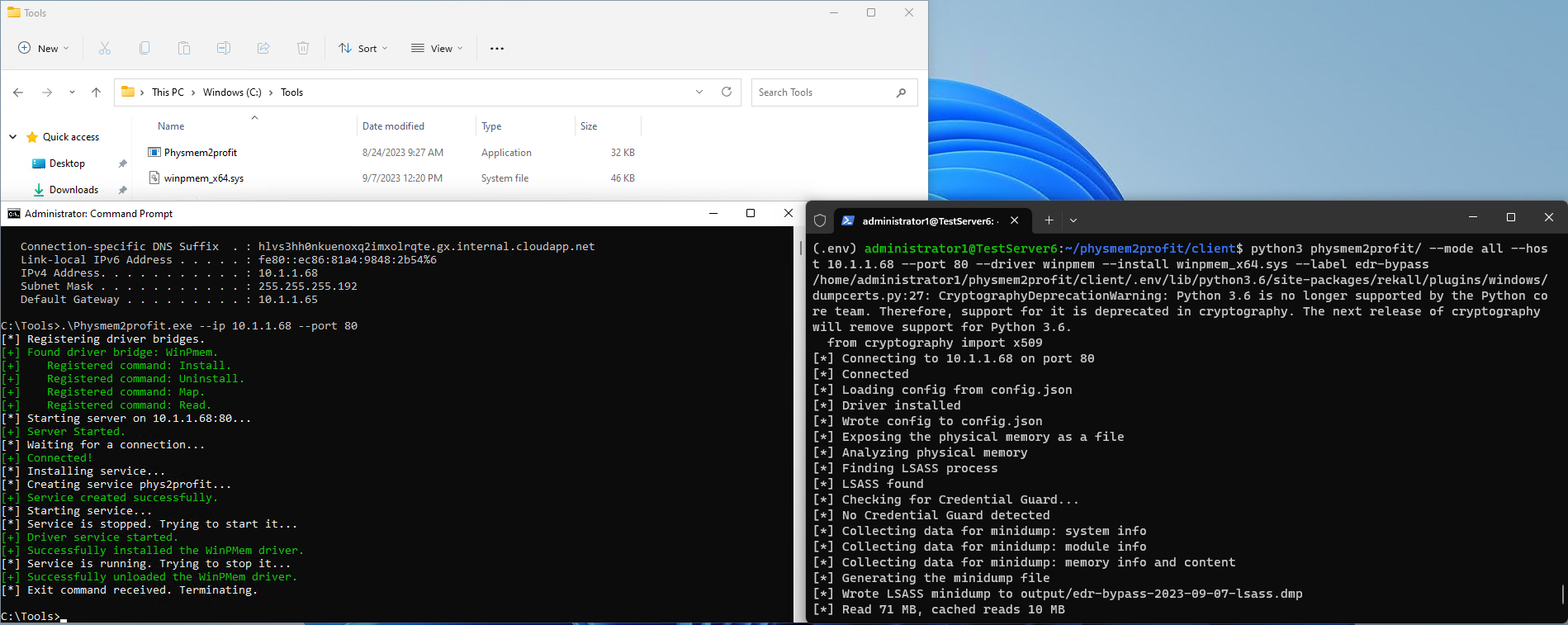Image resolution: width=1568 pixels, height=625 pixels.
Task: Click the Search Tools input field
Action: pyautogui.click(x=824, y=92)
